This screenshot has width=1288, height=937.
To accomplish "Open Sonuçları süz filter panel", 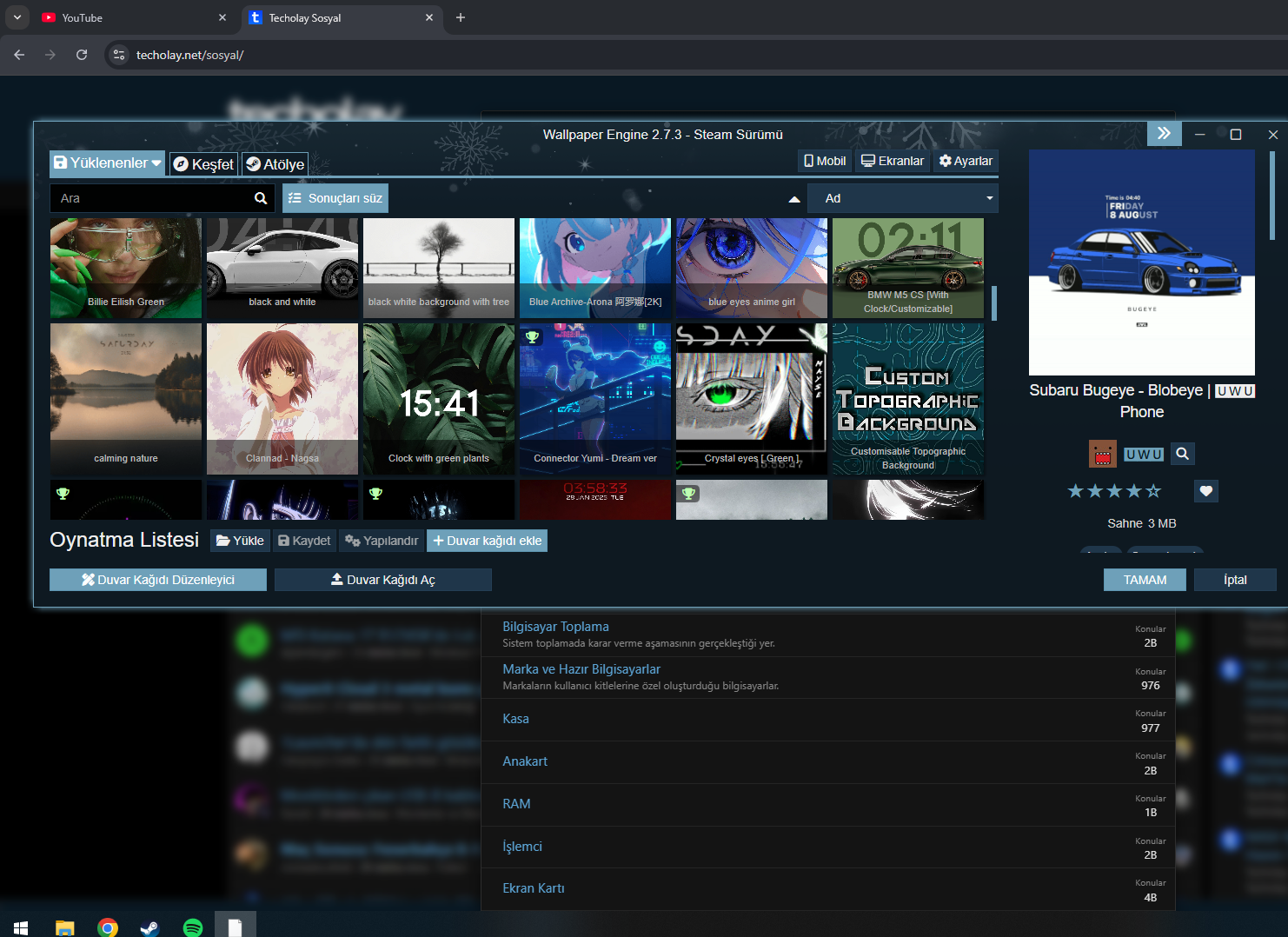I will pos(335,198).
